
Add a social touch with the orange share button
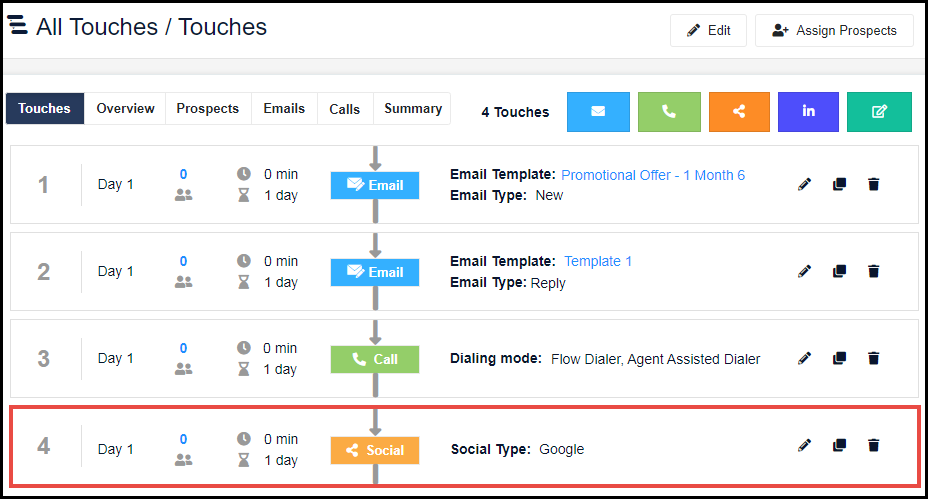pyautogui.click(x=739, y=111)
